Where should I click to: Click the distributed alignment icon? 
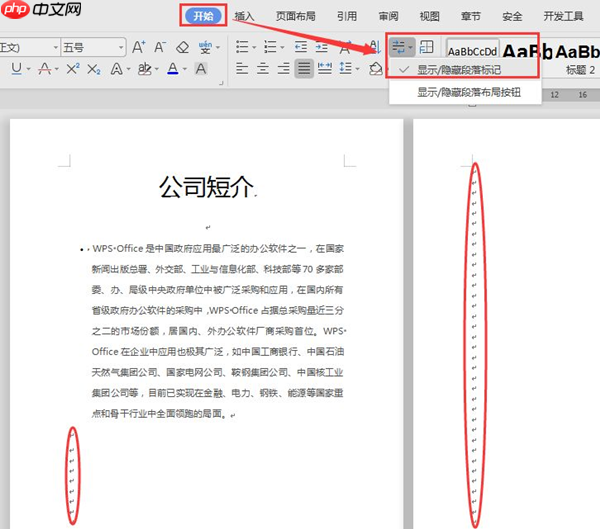325,69
